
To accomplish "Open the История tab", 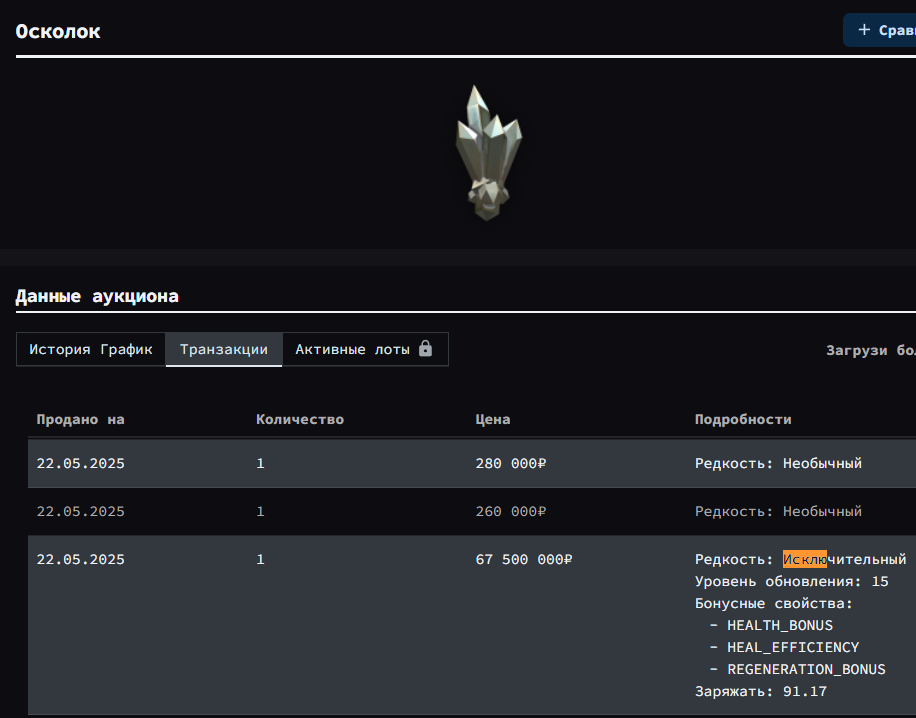I will pyautogui.click(x=60, y=349).
